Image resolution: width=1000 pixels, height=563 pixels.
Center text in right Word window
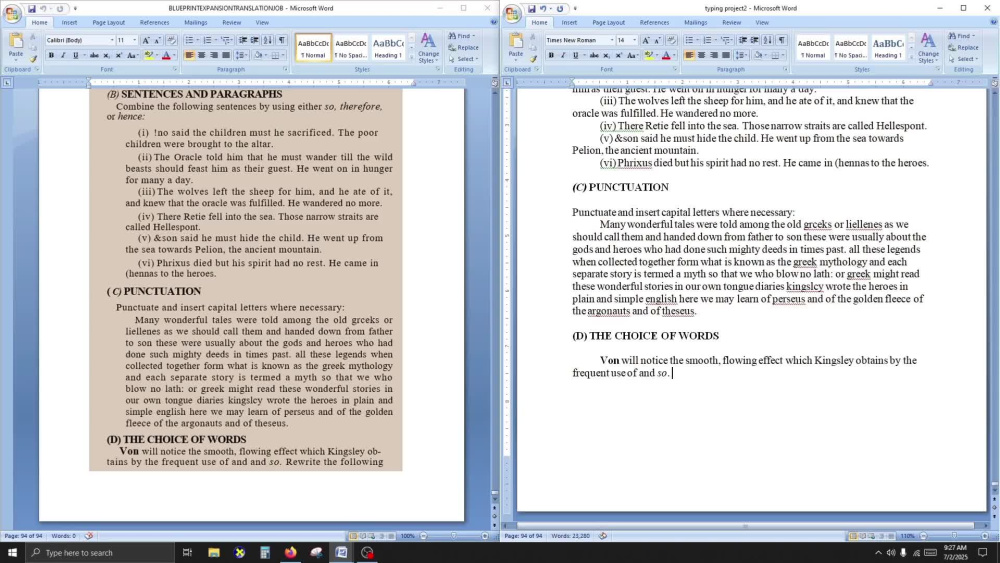coord(702,55)
